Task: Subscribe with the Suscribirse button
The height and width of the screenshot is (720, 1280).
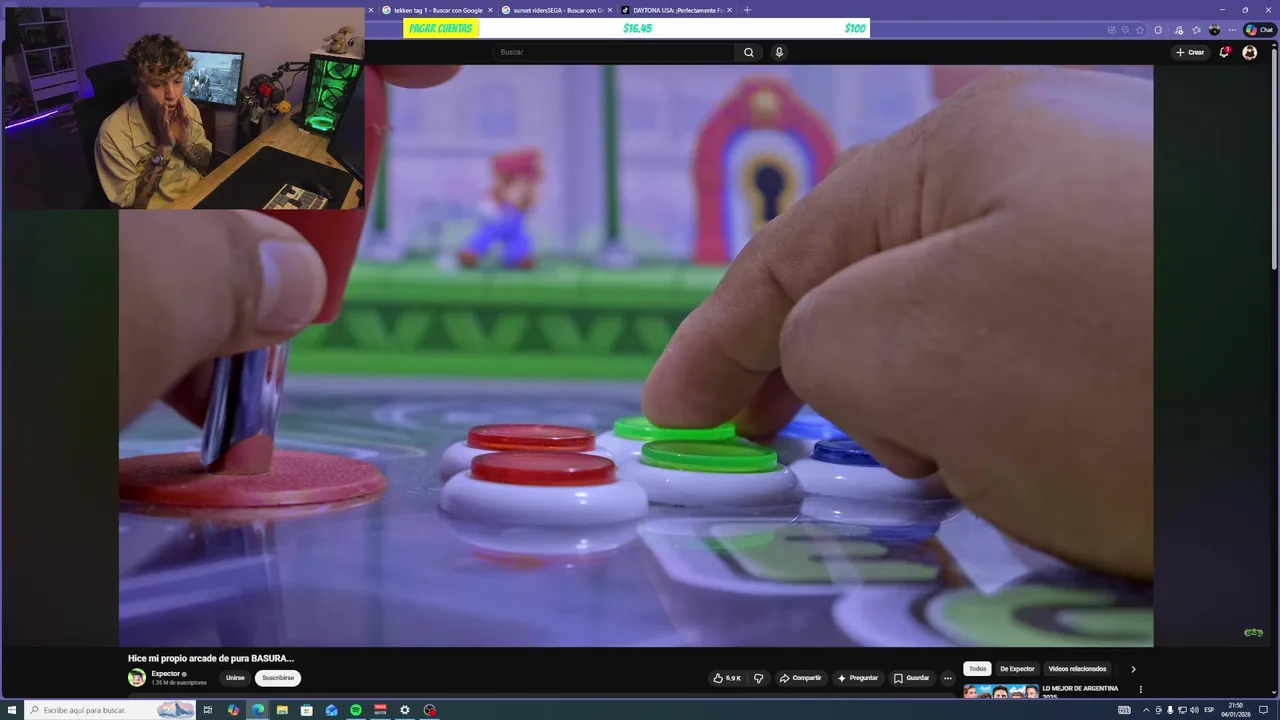Action: coord(278,678)
